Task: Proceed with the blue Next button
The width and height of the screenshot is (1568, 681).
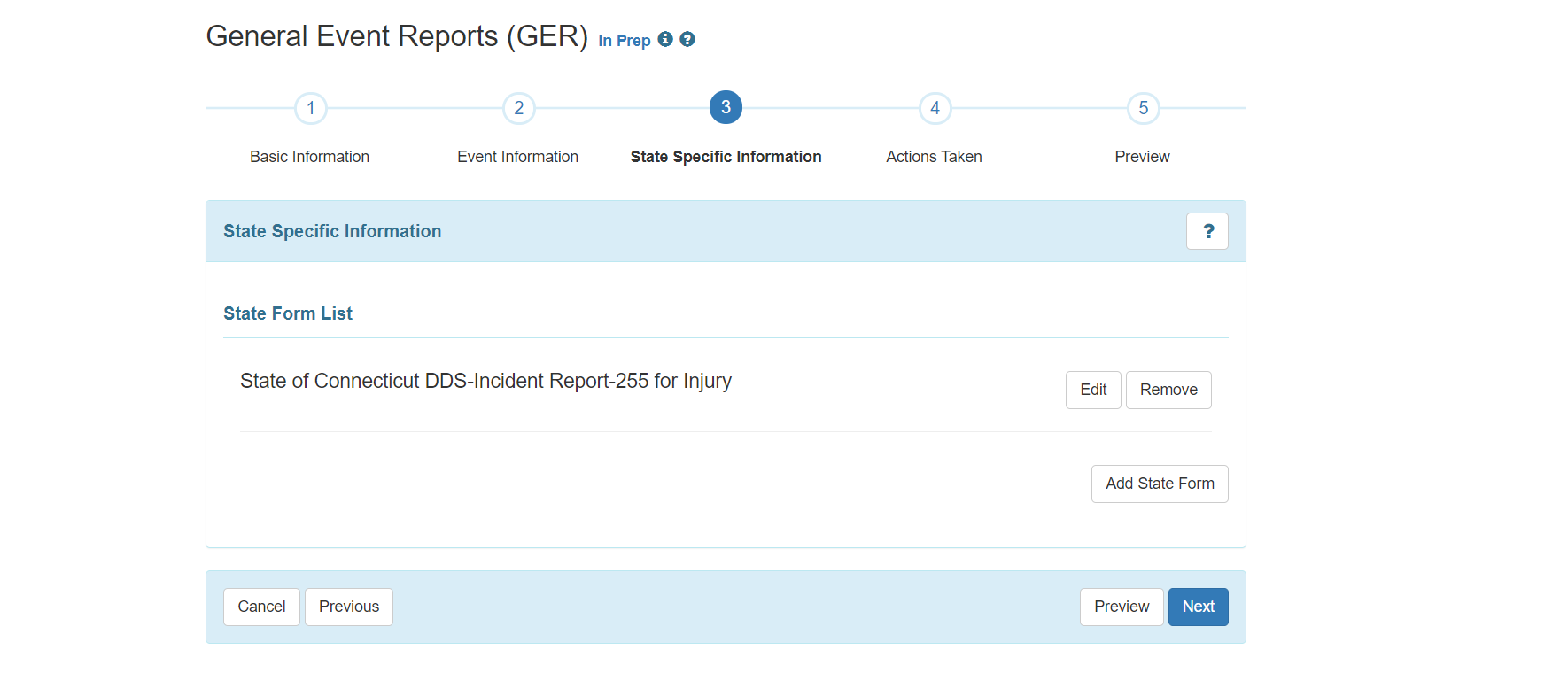Action: (x=1198, y=607)
